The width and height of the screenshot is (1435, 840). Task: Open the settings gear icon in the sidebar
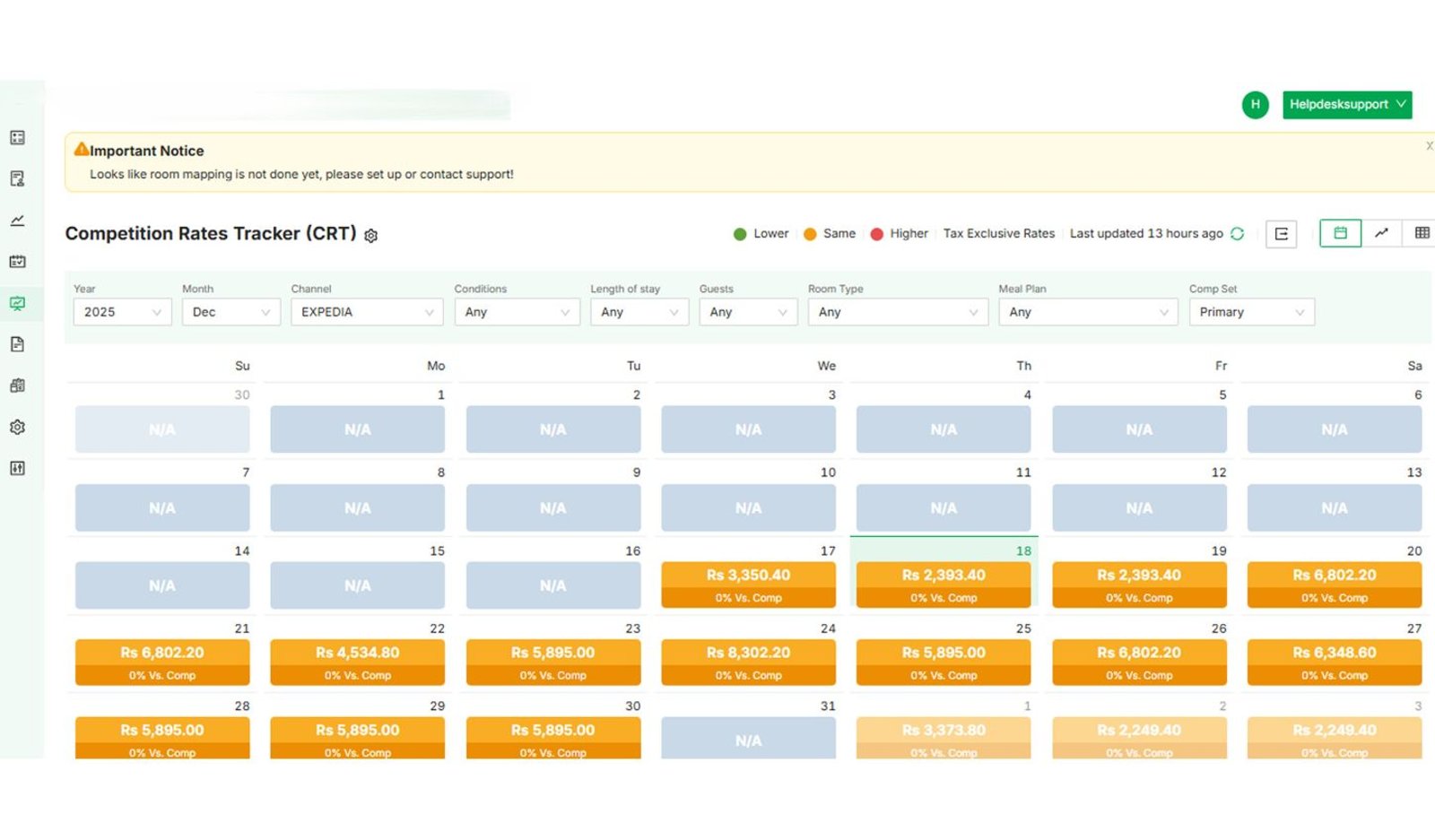(17, 427)
